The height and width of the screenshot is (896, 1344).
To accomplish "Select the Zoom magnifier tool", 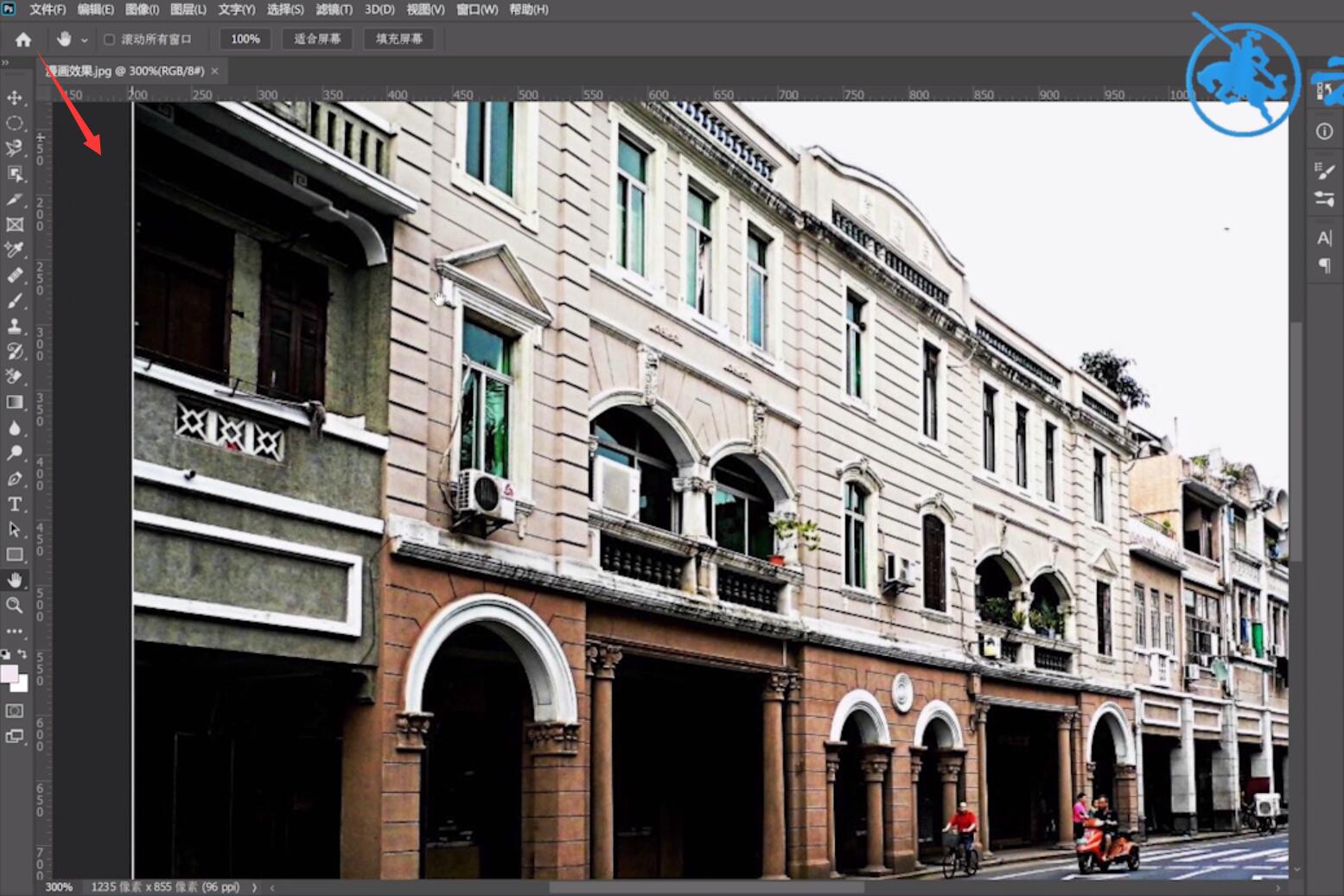I will (15, 605).
